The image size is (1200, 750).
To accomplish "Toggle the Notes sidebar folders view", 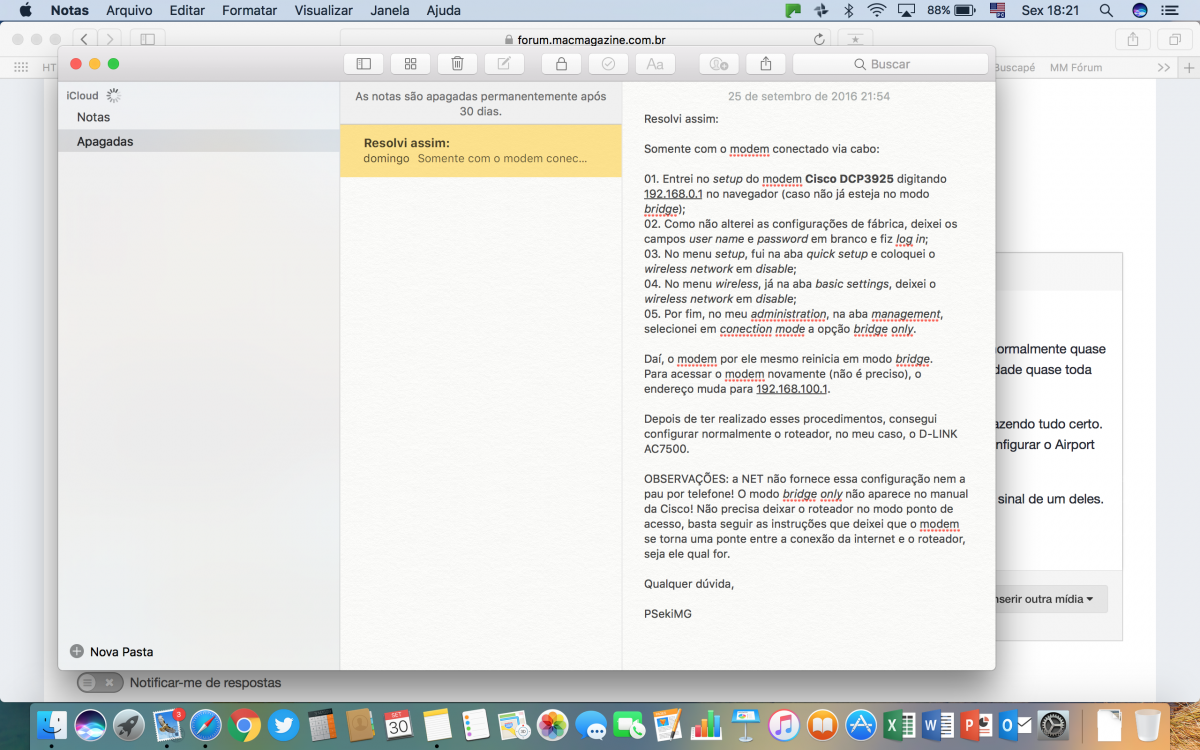I will tap(363, 64).
